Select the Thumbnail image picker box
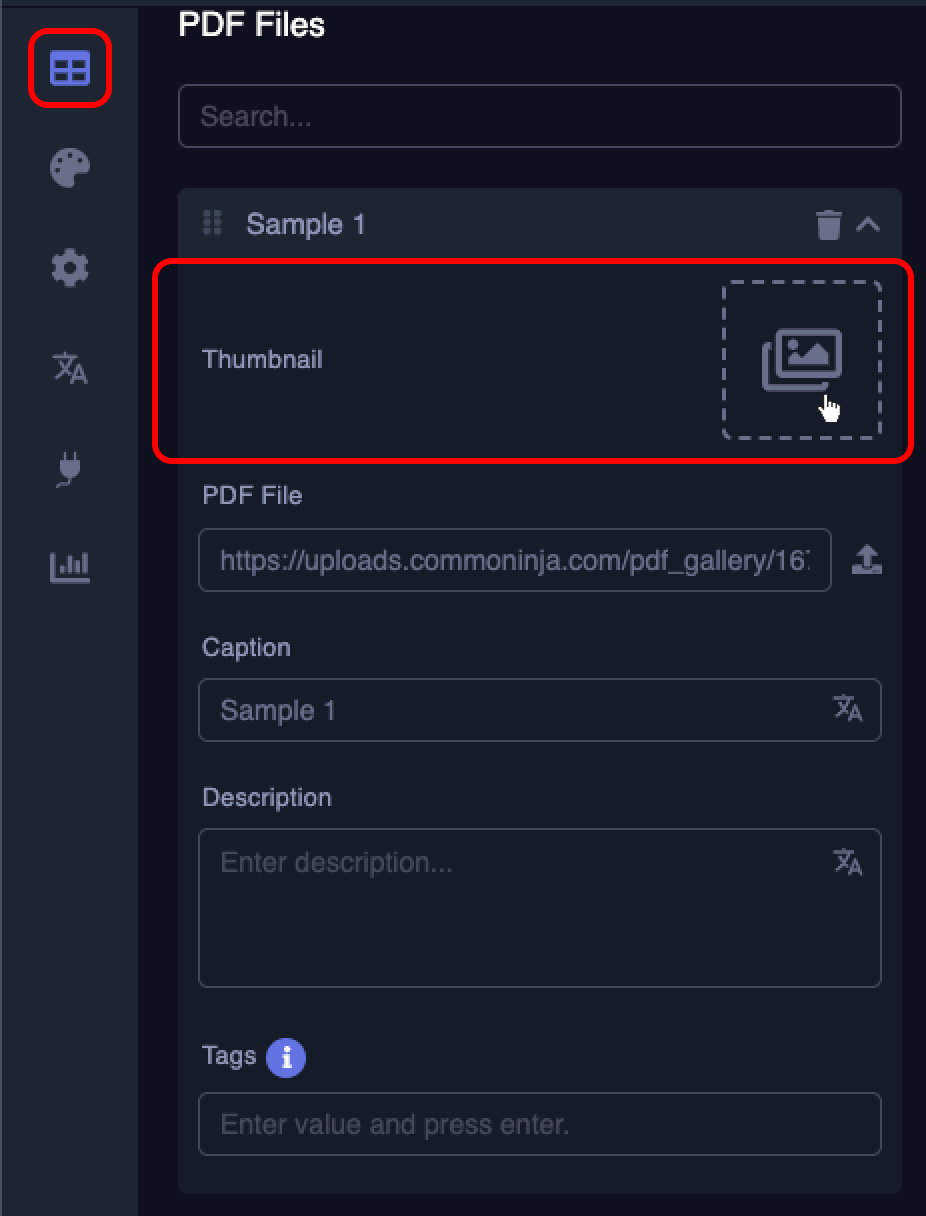Viewport: 926px width, 1216px height. click(802, 360)
